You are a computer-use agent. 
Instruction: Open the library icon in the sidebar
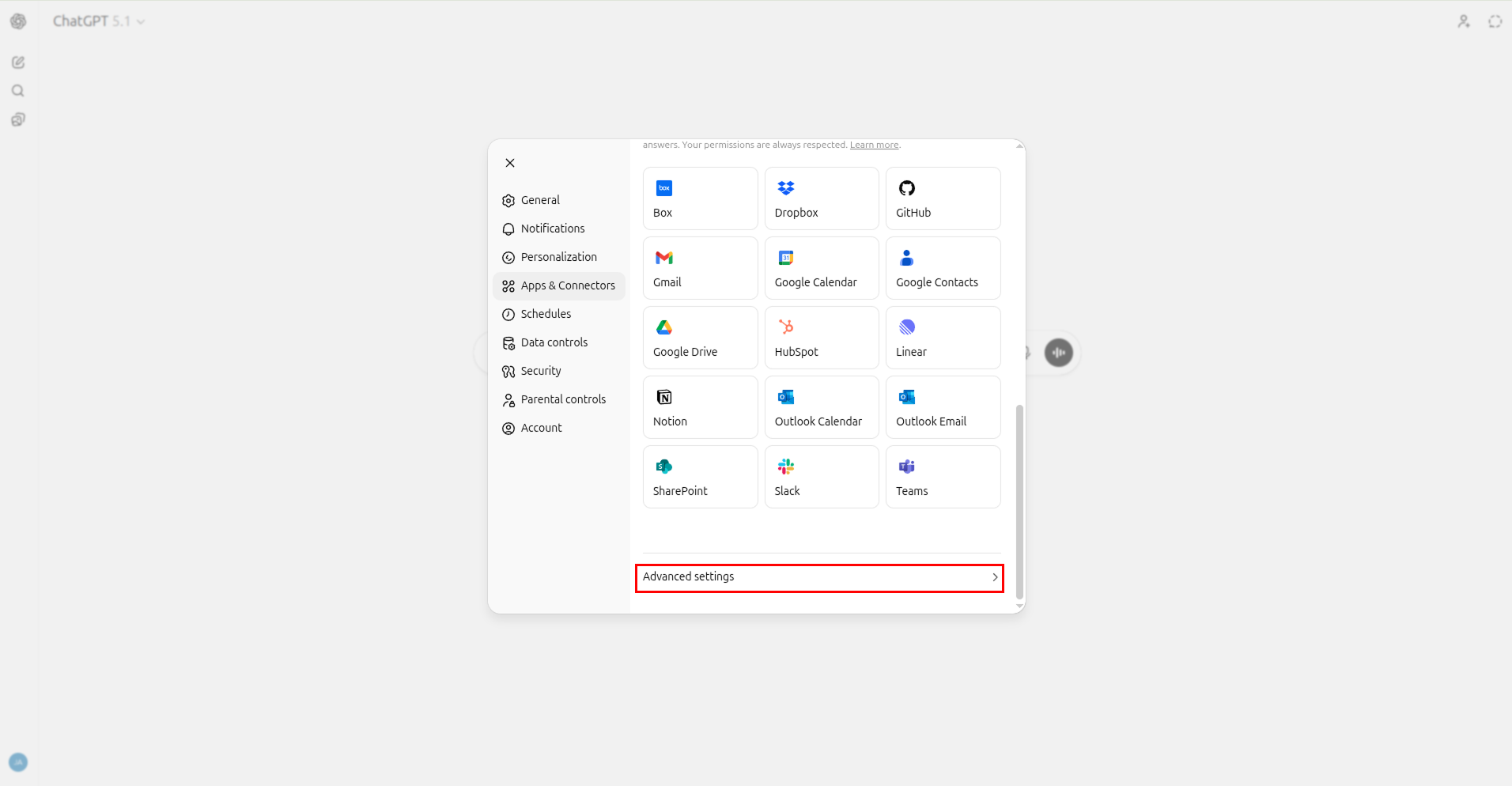(17, 119)
